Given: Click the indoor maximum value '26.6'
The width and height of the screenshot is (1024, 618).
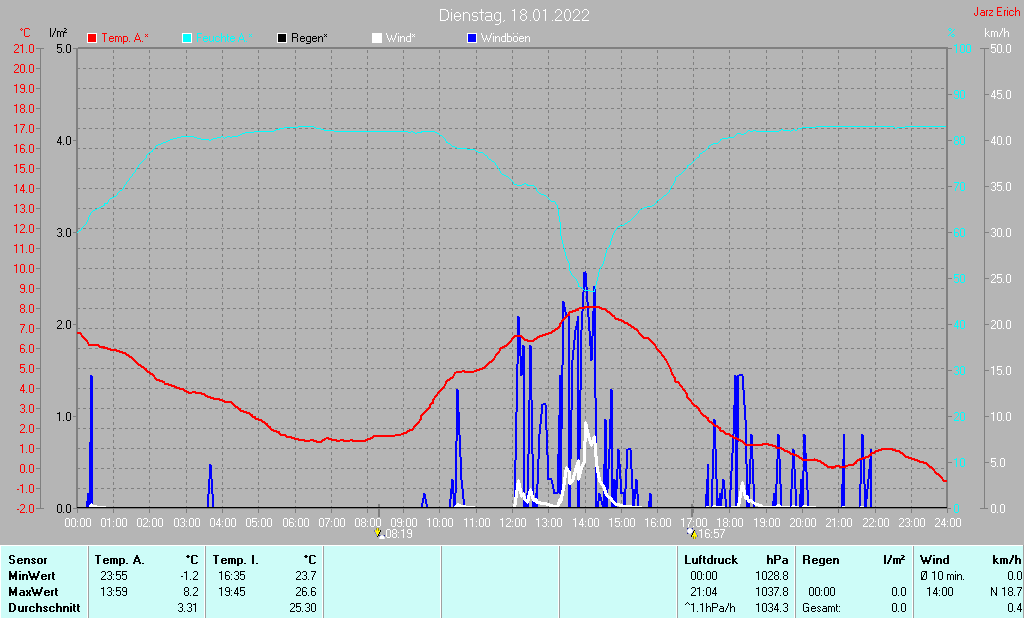Looking at the screenshot, I should point(306,591).
